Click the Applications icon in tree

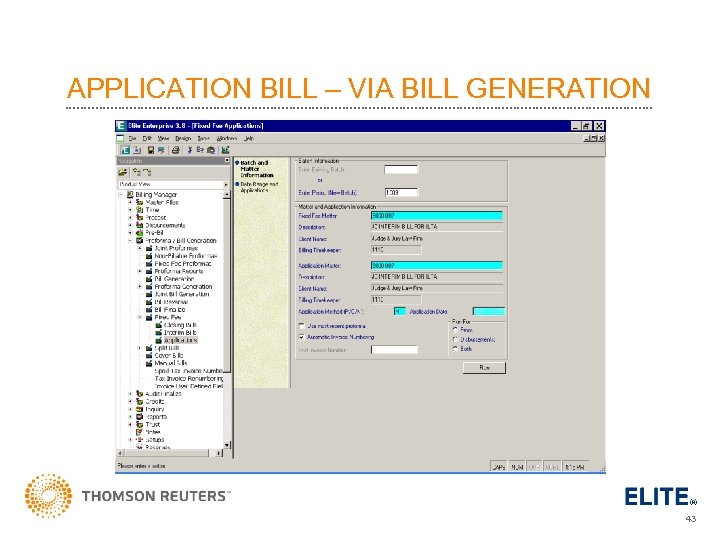(x=158, y=340)
